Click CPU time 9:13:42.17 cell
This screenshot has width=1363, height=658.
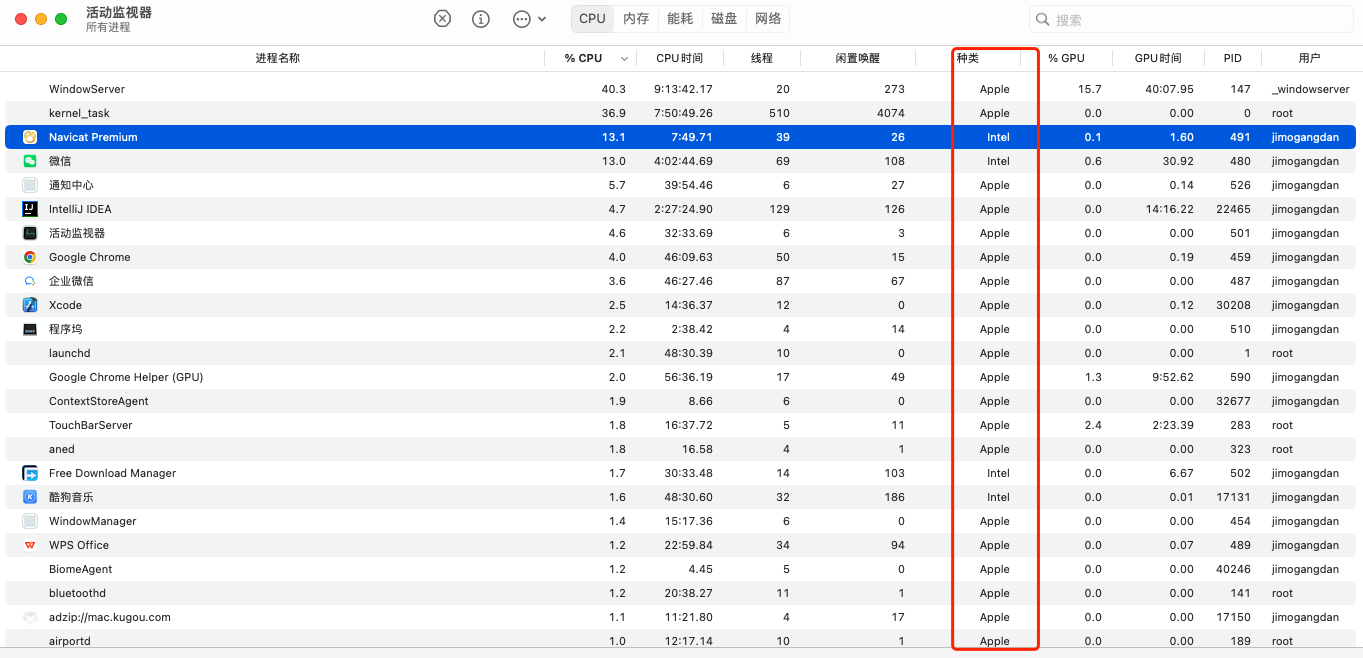[683, 89]
